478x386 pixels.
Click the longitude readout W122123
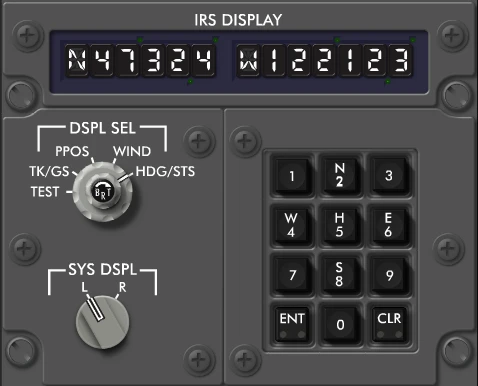324,61
